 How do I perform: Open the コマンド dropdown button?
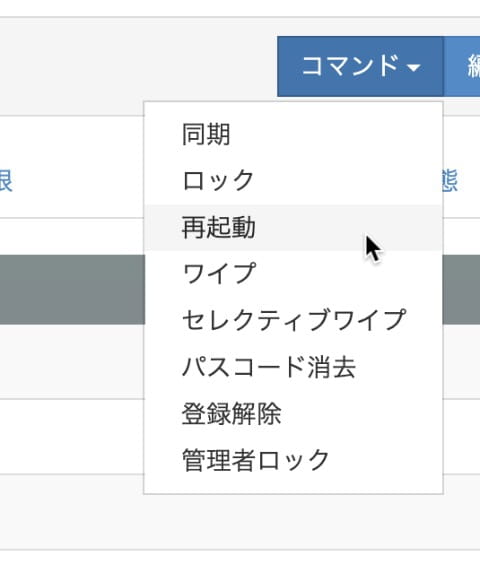click(x=360, y=67)
